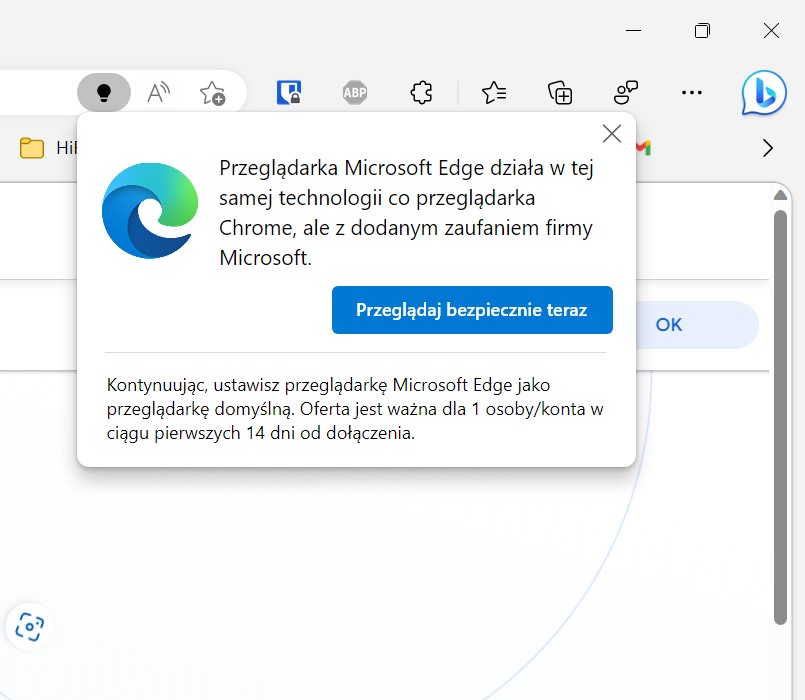Viewport: 805px width, 700px height.
Task: Click the visual search icon in the page corner
Action: [29, 627]
